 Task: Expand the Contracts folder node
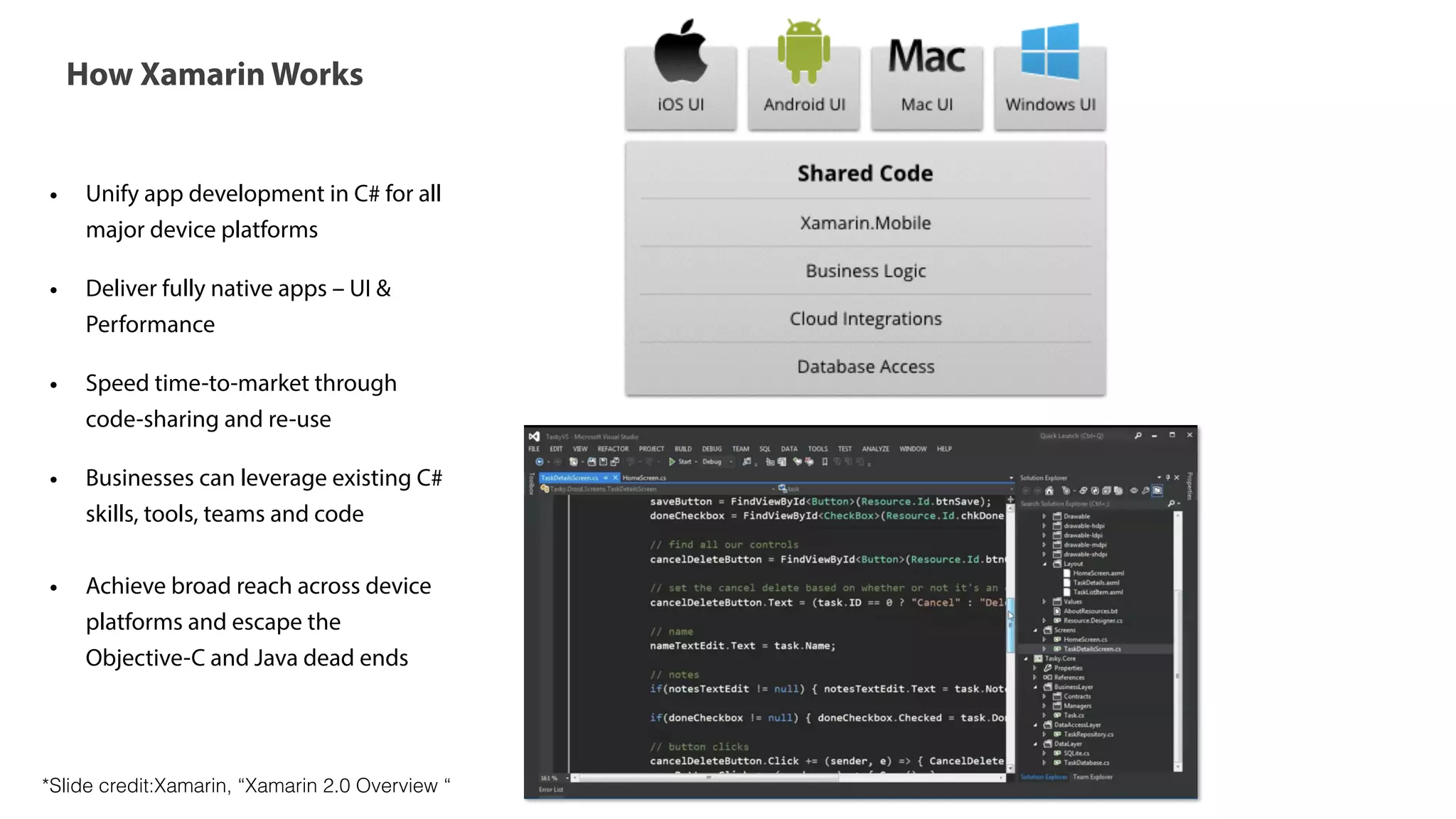tap(1044, 697)
